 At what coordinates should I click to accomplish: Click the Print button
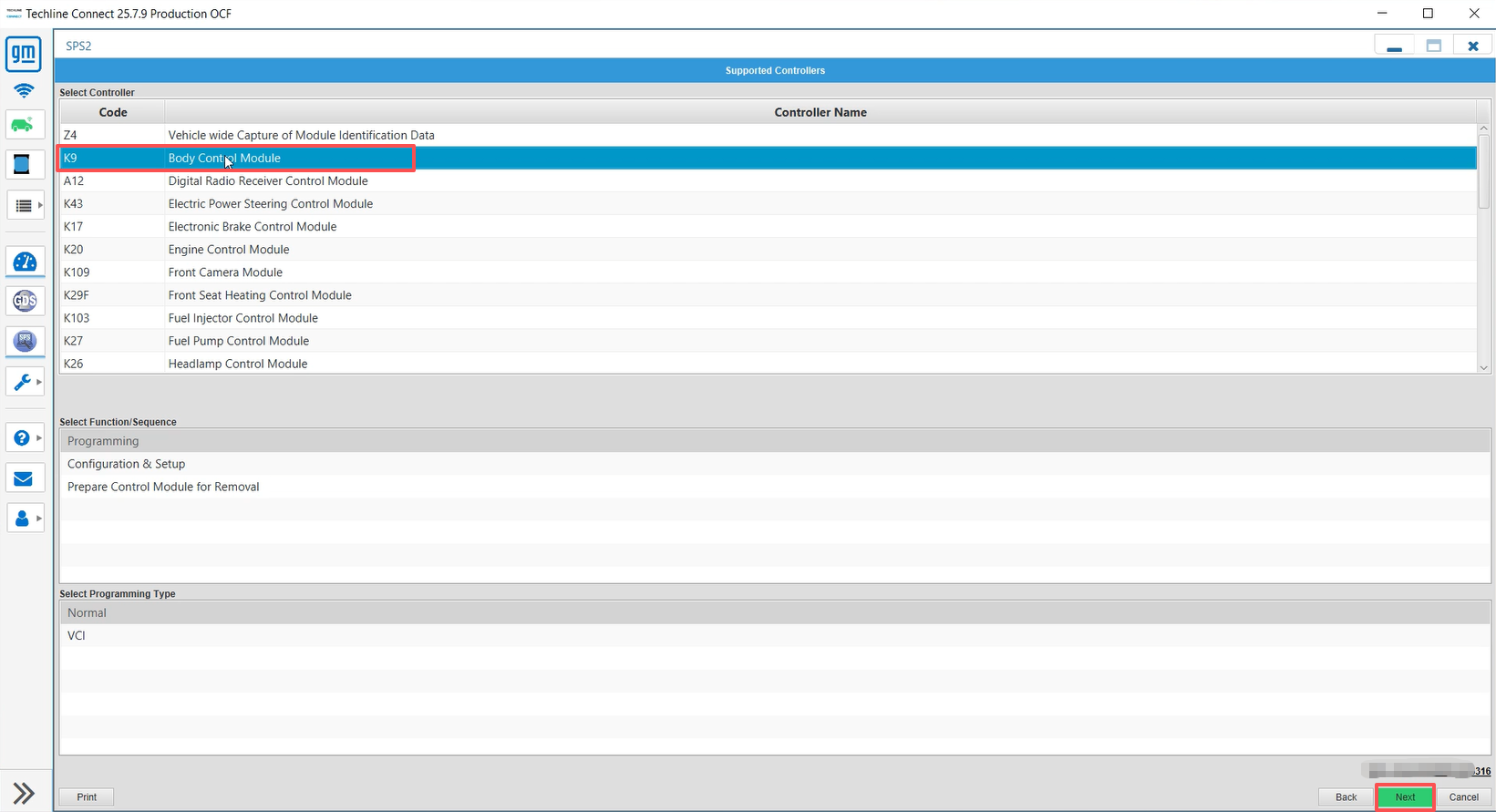click(87, 797)
